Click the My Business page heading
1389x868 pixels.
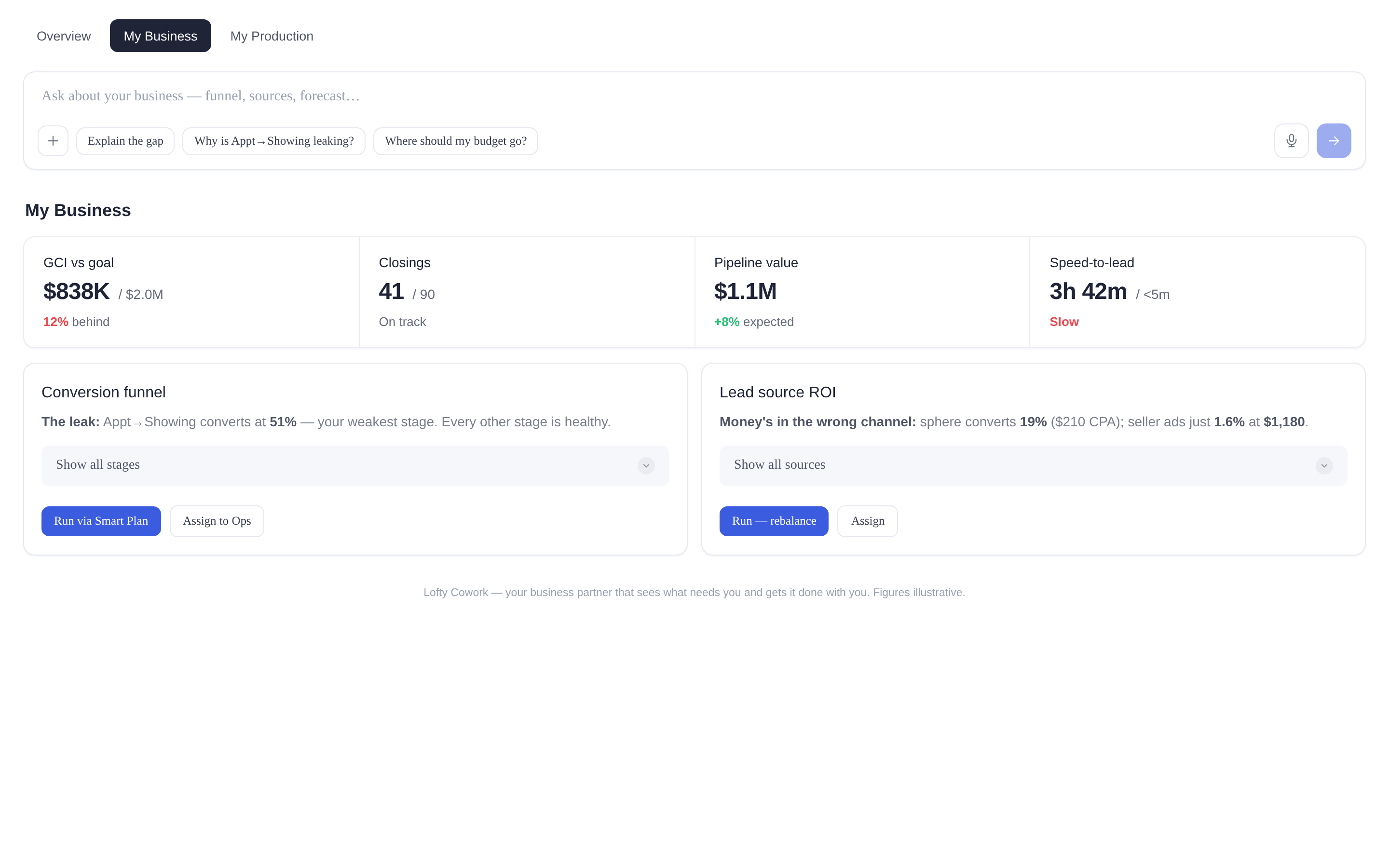(78, 211)
